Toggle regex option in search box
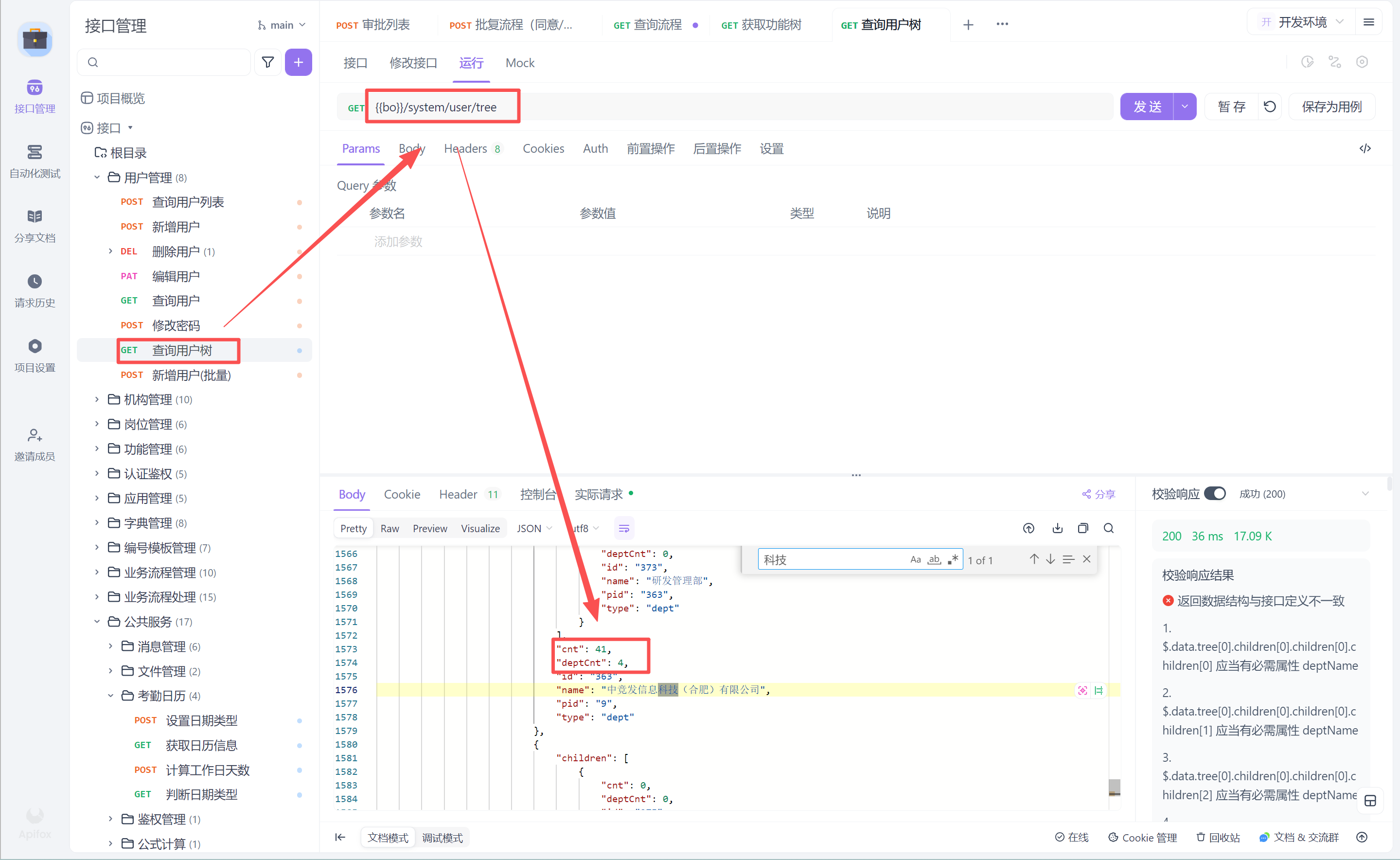Screen dimensions: 1400x860 click(953, 560)
